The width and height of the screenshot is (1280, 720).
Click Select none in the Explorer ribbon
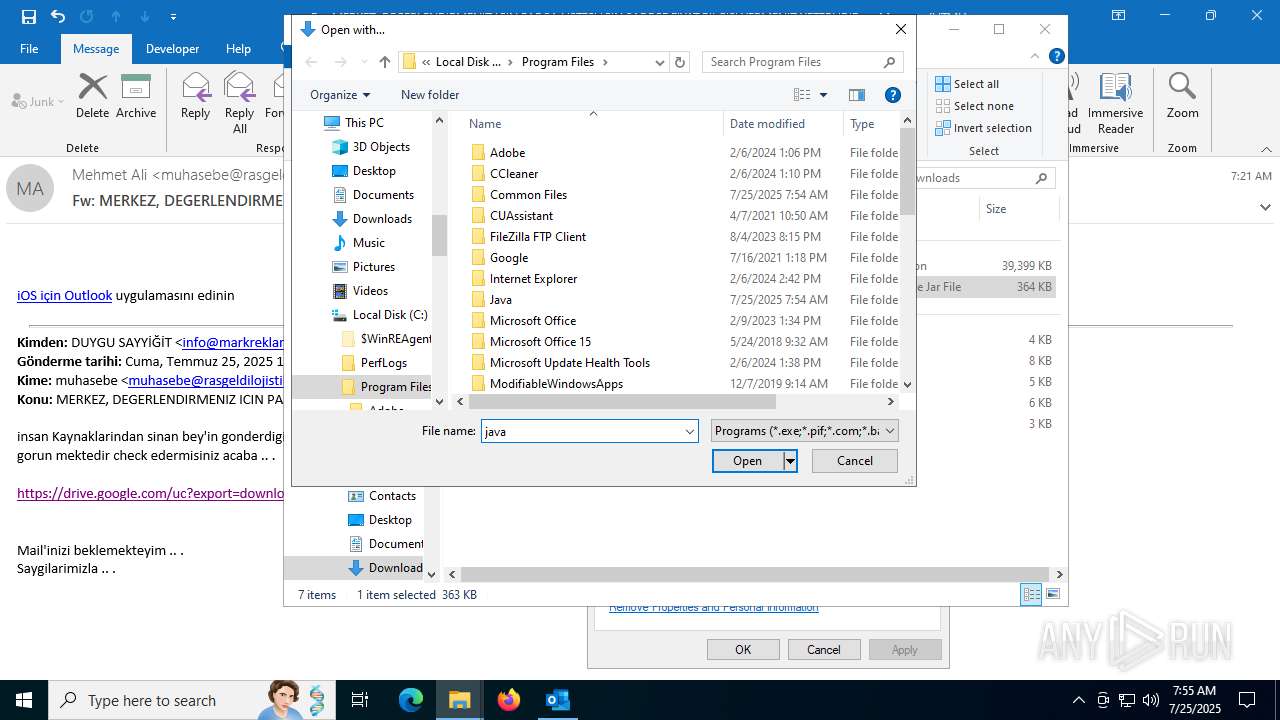click(974, 106)
